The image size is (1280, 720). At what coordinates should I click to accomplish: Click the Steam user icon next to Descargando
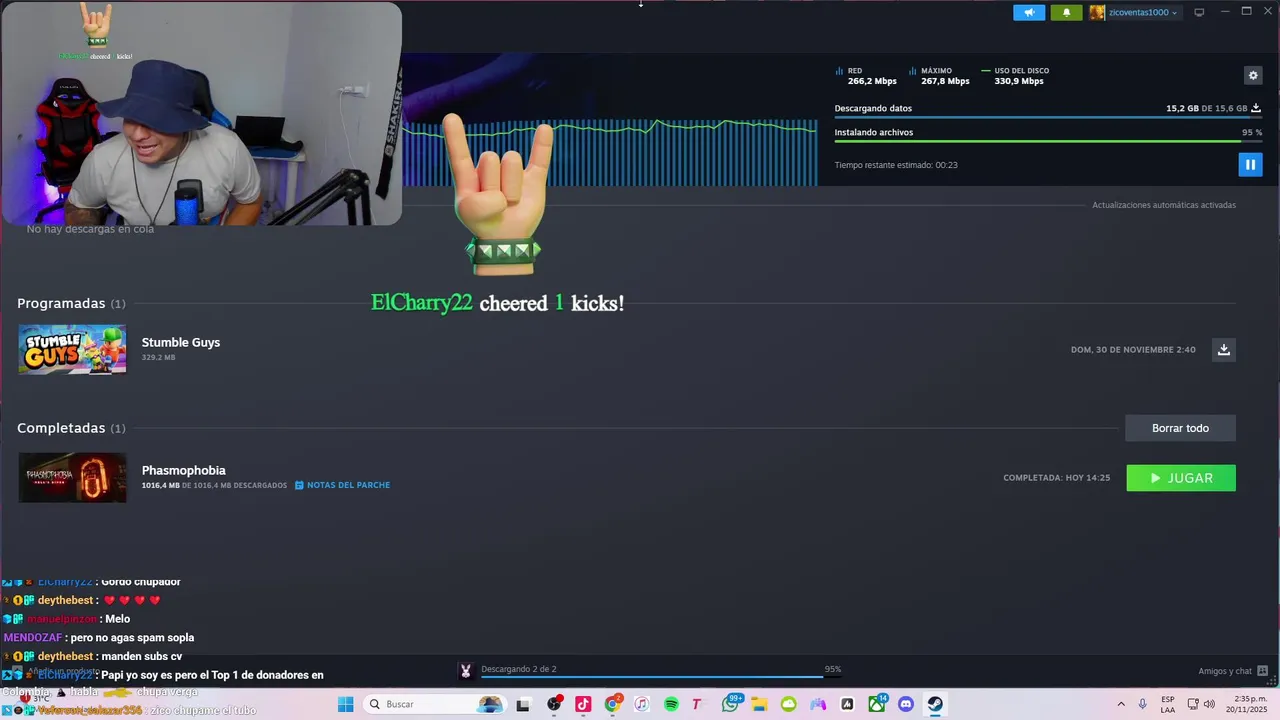[x=465, y=671]
